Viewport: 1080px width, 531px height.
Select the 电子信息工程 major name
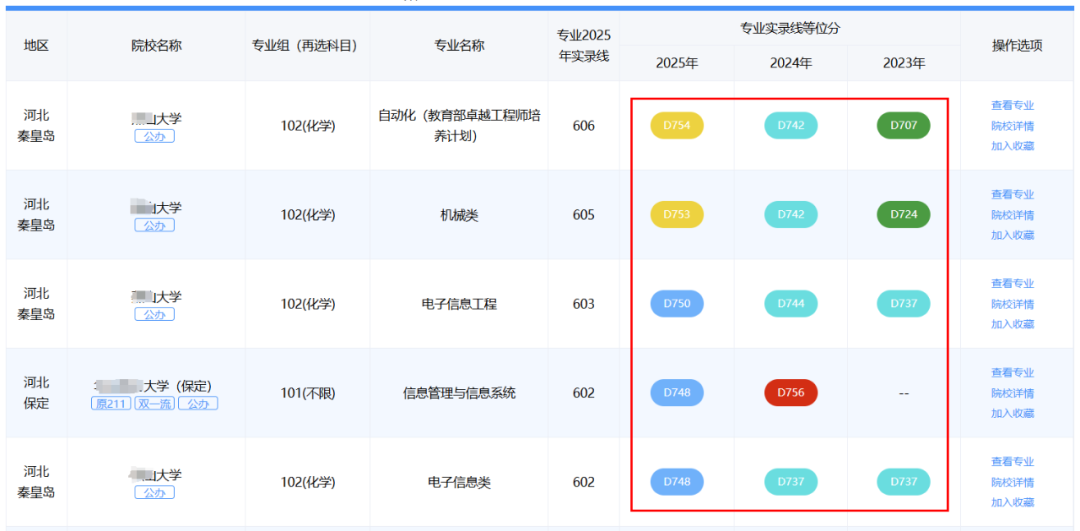pos(459,304)
